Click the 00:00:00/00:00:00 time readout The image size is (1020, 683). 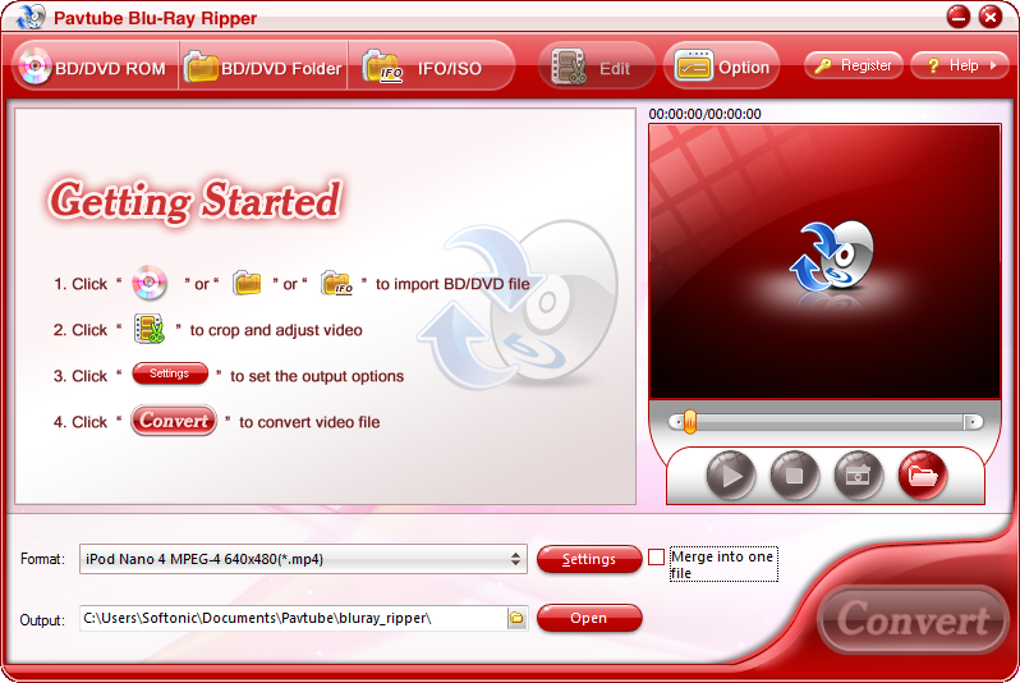tap(705, 114)
